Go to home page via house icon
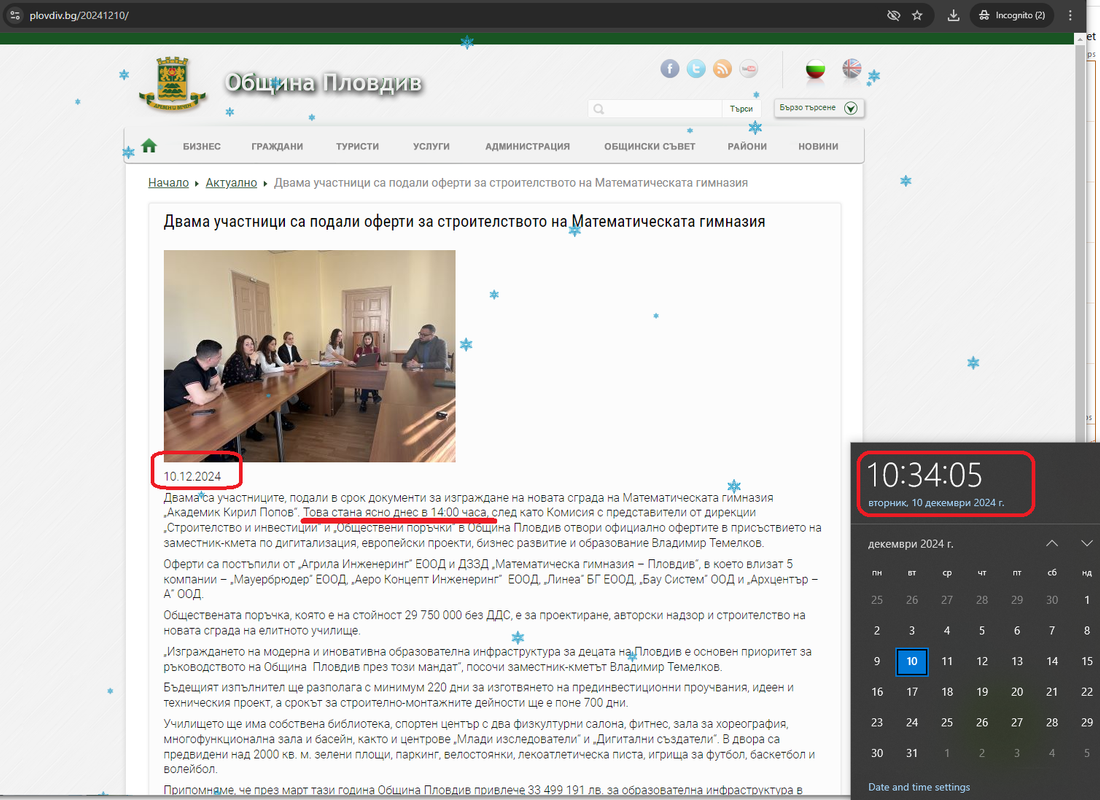 click(149, 145)
